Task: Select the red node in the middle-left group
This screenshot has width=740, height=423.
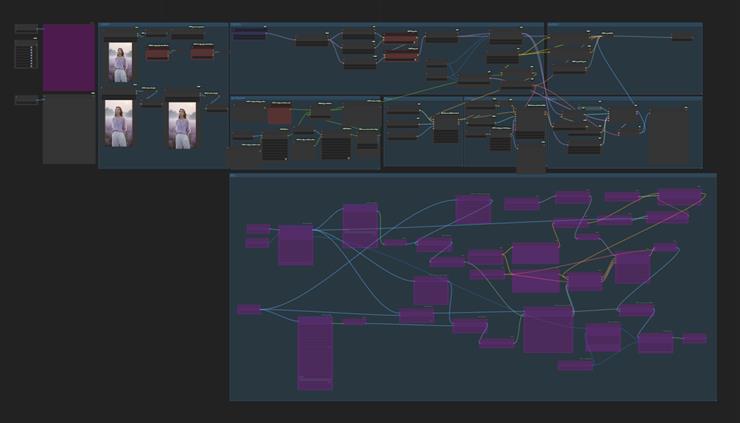Action: (280, 116)
